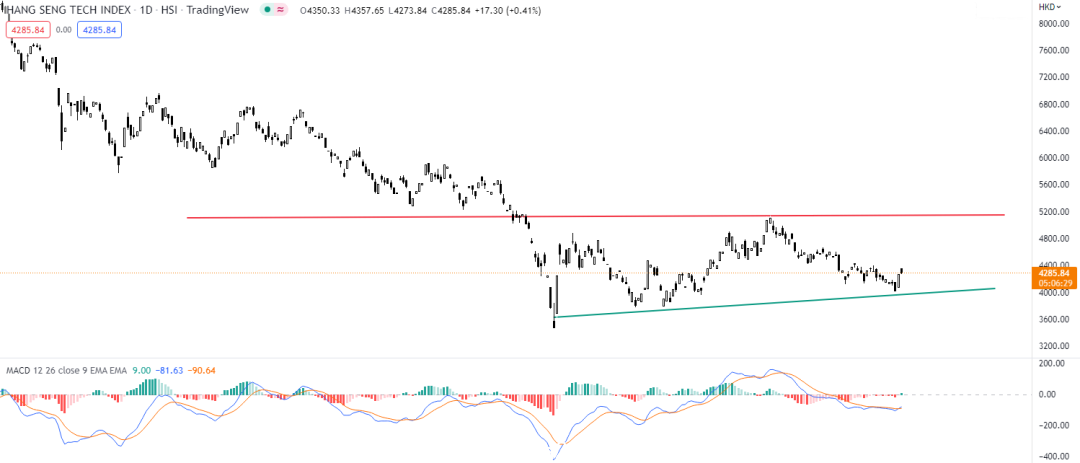The height and width of the screenshot is (463, 1080).
Task: Select the green ascending support trendline
Action: 775,302
